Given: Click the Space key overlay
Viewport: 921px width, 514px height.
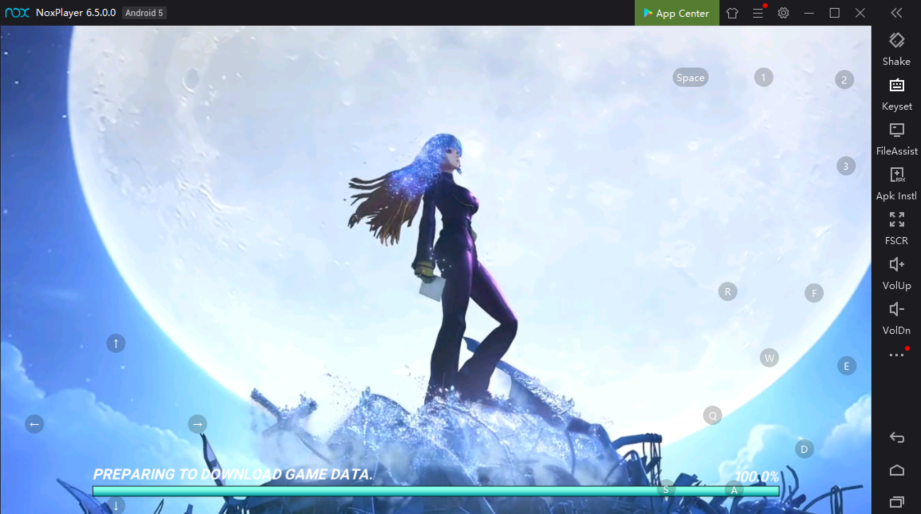Looking at the screenshot, I should (x=690, y=78).
